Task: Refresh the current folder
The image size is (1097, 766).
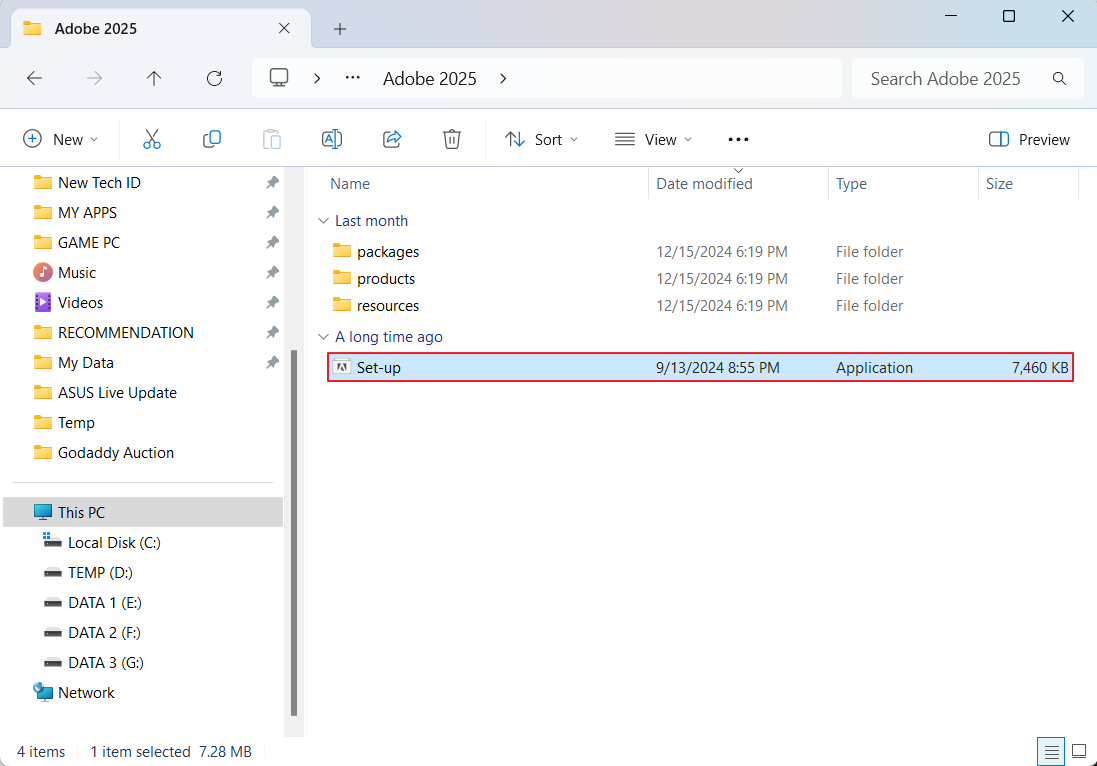Action: point(214,78)
